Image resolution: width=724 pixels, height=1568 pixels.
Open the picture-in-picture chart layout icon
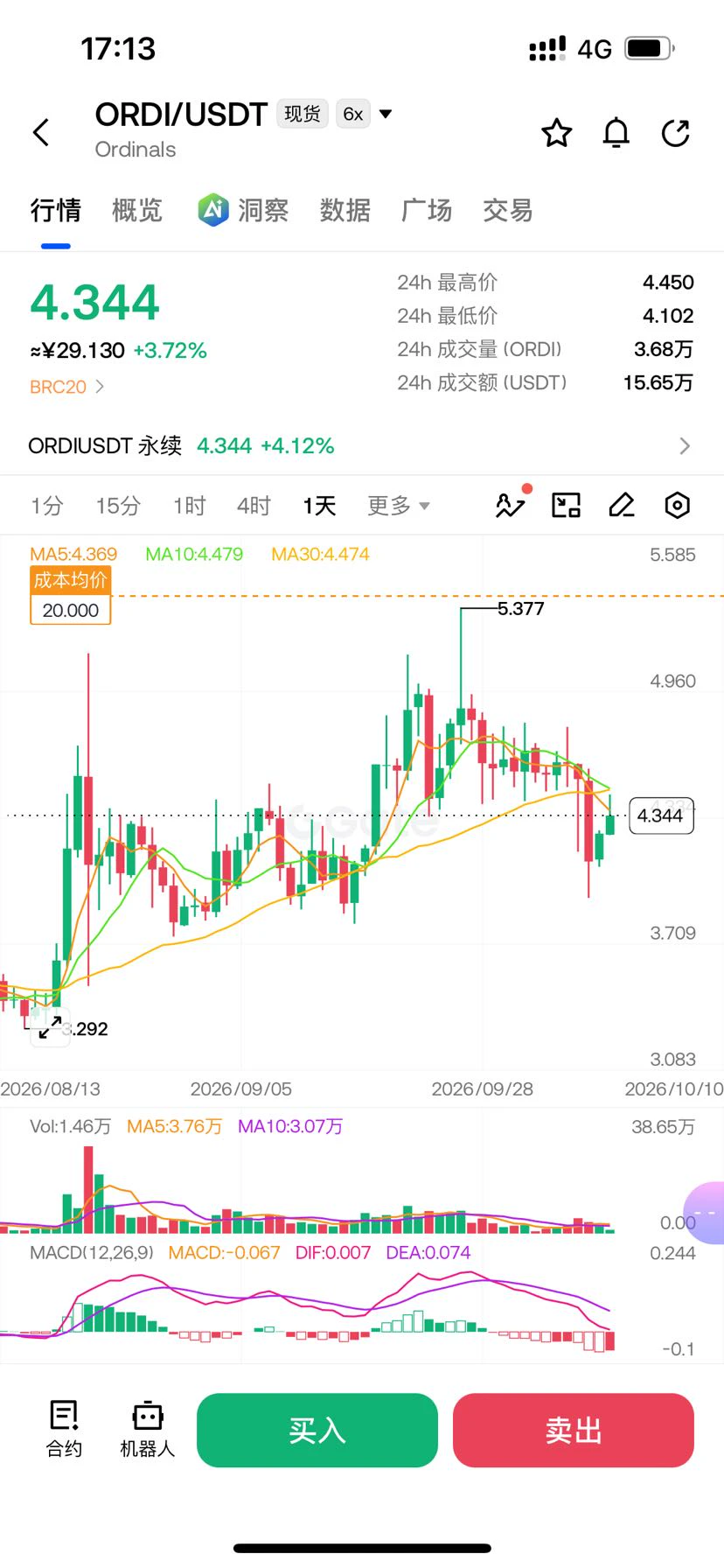[x=566, y=505]
